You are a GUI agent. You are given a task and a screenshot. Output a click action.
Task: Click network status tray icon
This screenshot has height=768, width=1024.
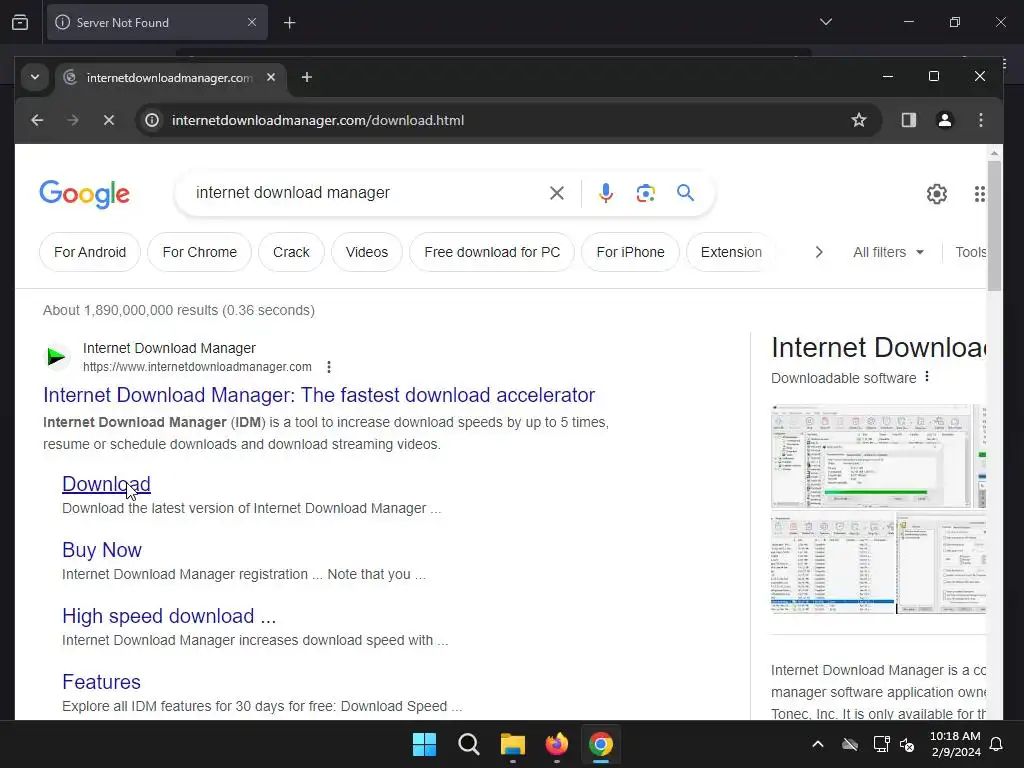point(881,744)
